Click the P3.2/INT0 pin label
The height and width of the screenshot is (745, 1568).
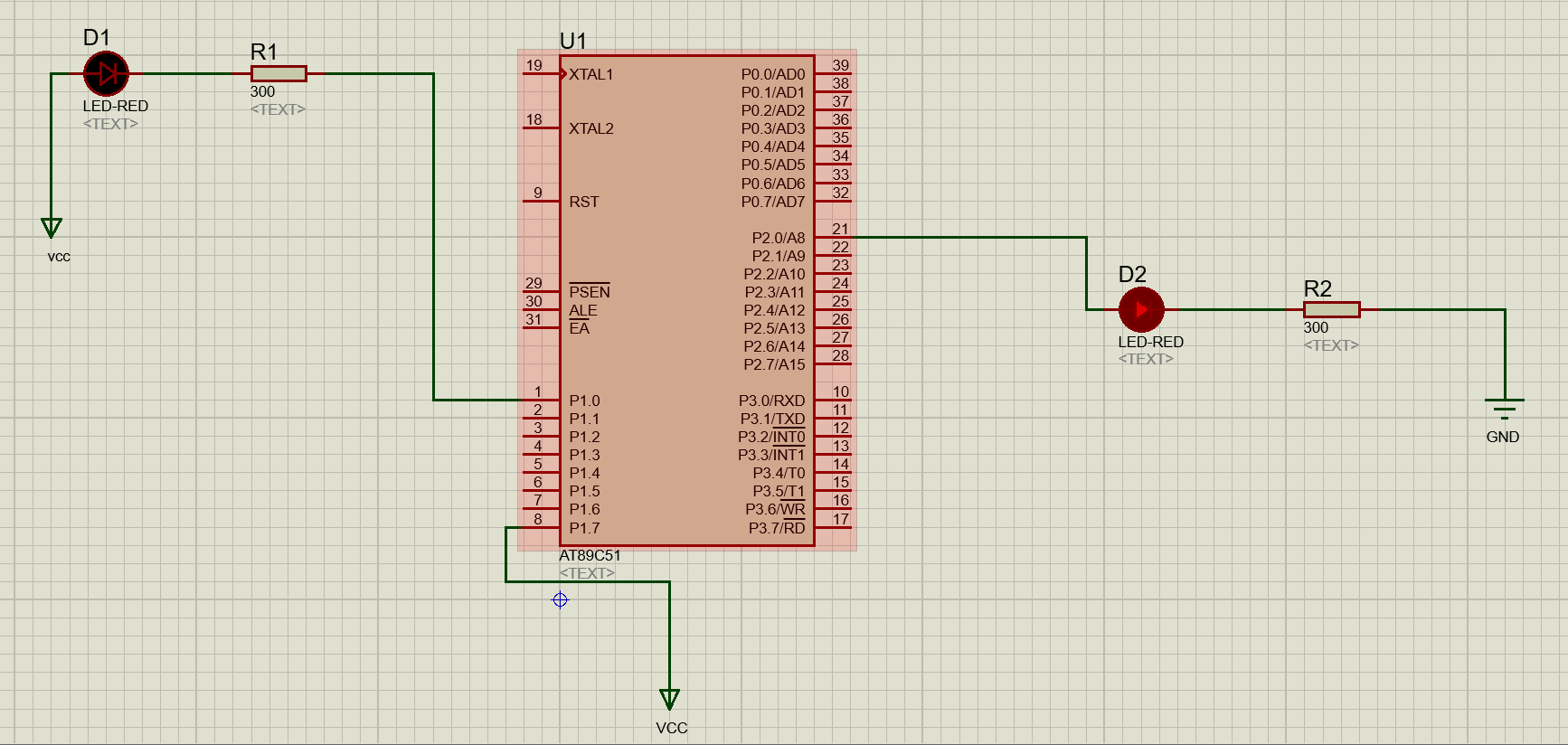click(771, 437)
